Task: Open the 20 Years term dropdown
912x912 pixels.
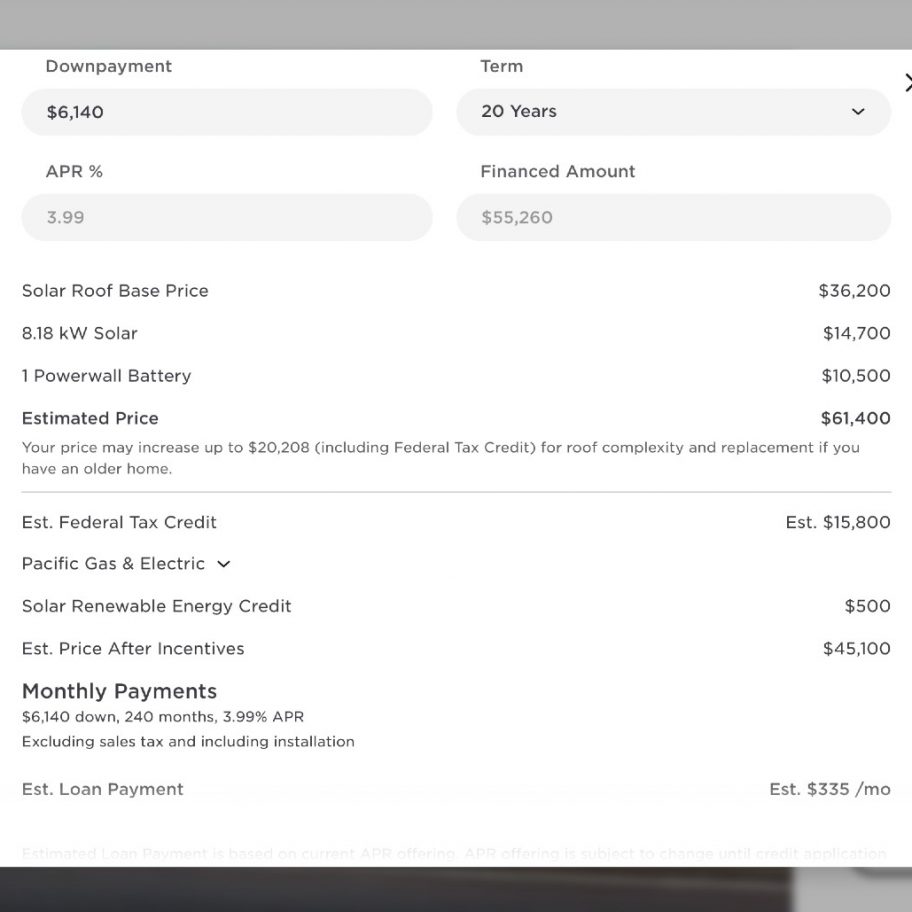Action: (x=674, y=112)
